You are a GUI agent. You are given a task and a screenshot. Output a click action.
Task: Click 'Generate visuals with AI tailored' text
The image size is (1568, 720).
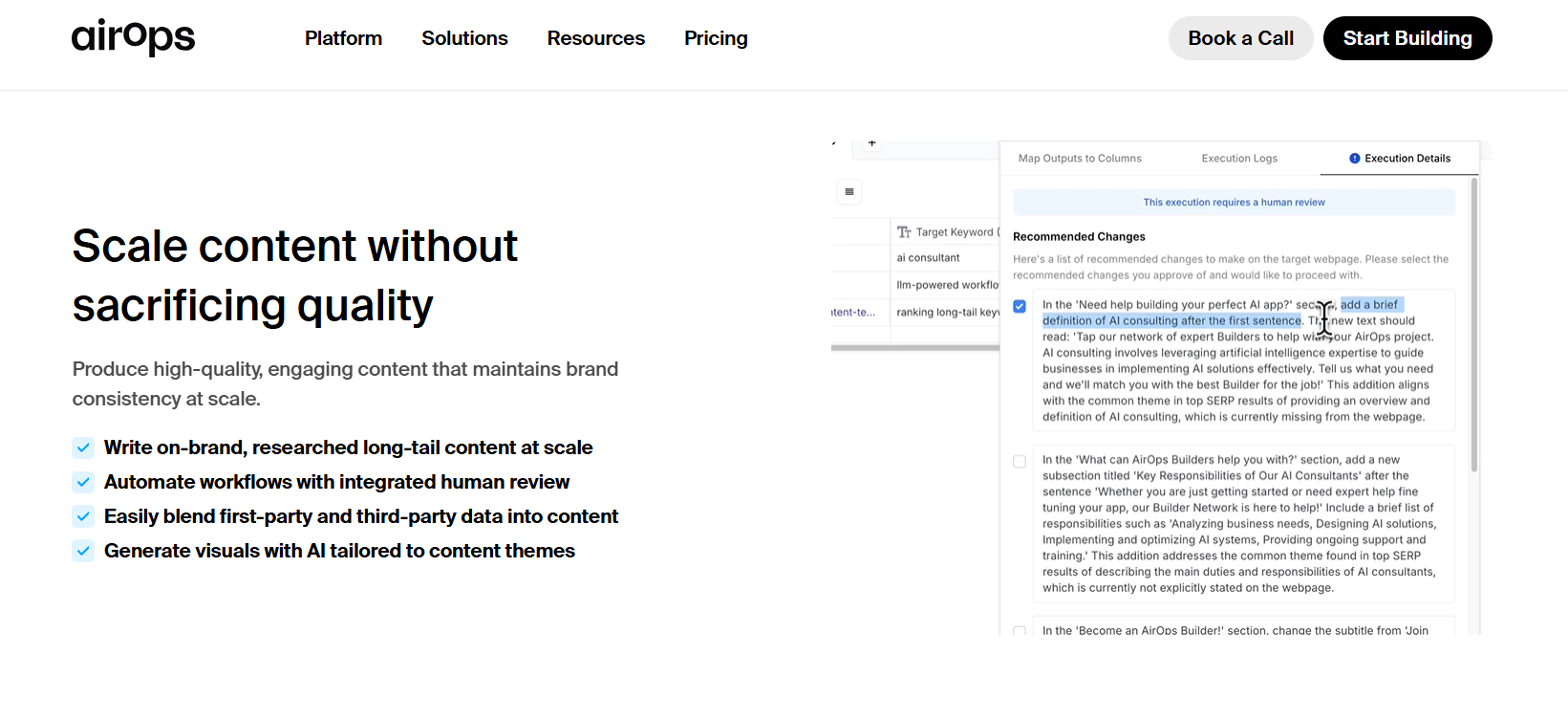click(x=339, y=551)
